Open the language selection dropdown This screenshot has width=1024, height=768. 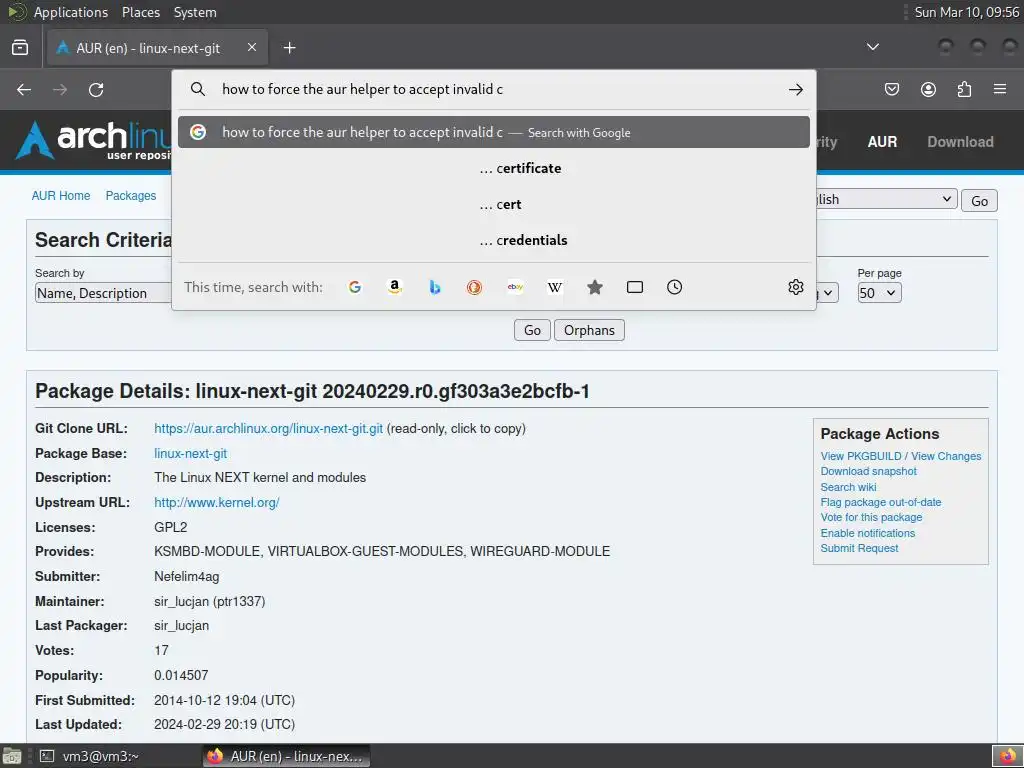pyautogui.click(x=887, y=199)
